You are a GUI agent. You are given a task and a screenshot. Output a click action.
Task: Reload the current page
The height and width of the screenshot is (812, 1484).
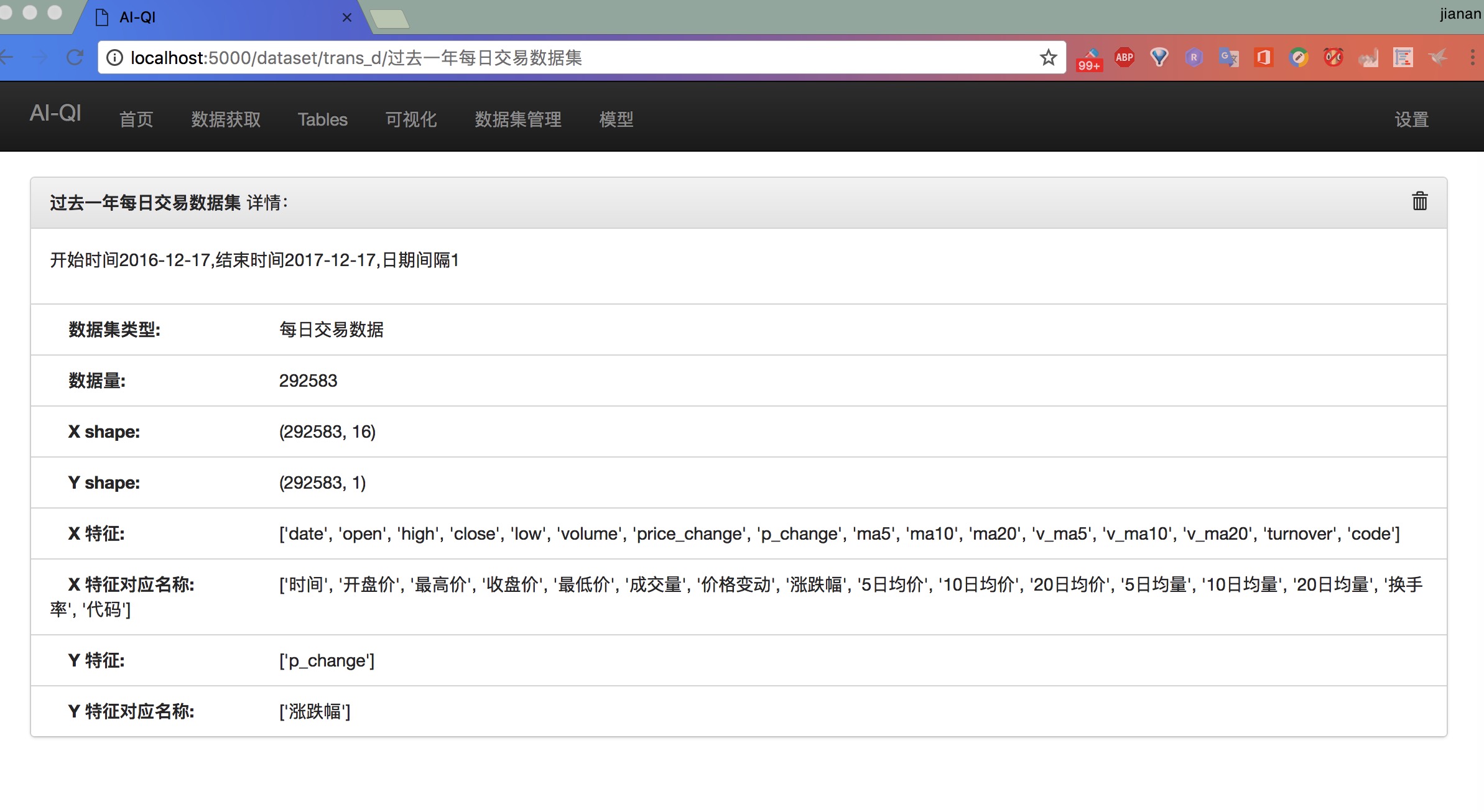tap(75, 58)
